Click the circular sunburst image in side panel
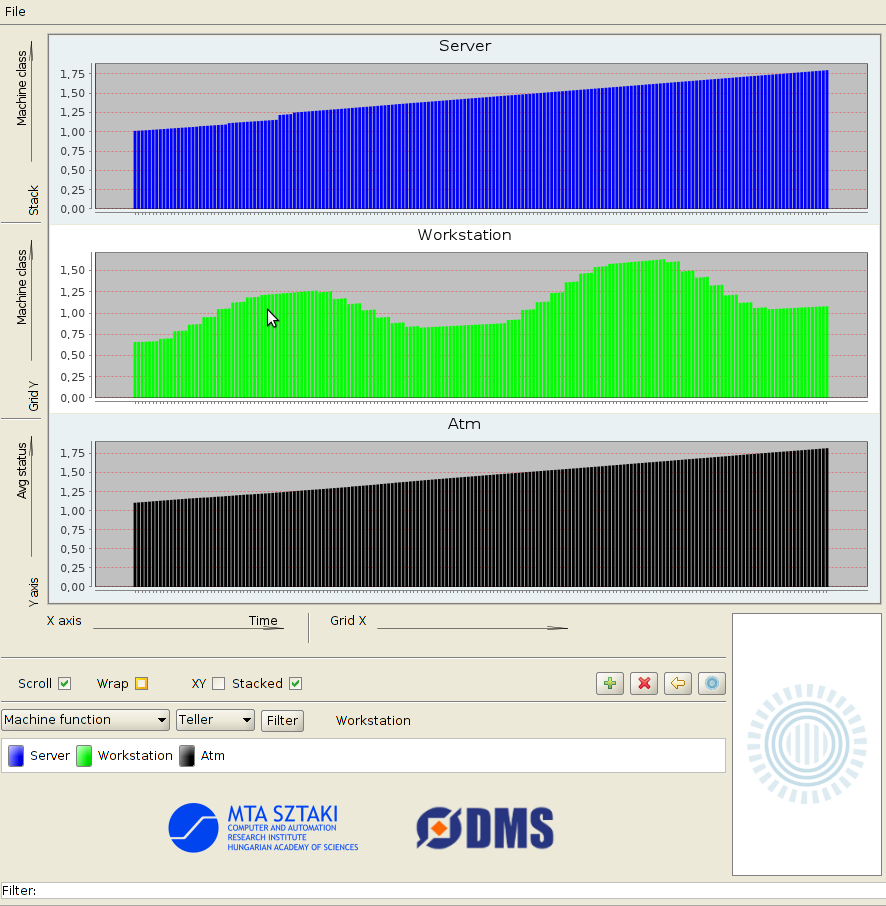 coord(807,744)
